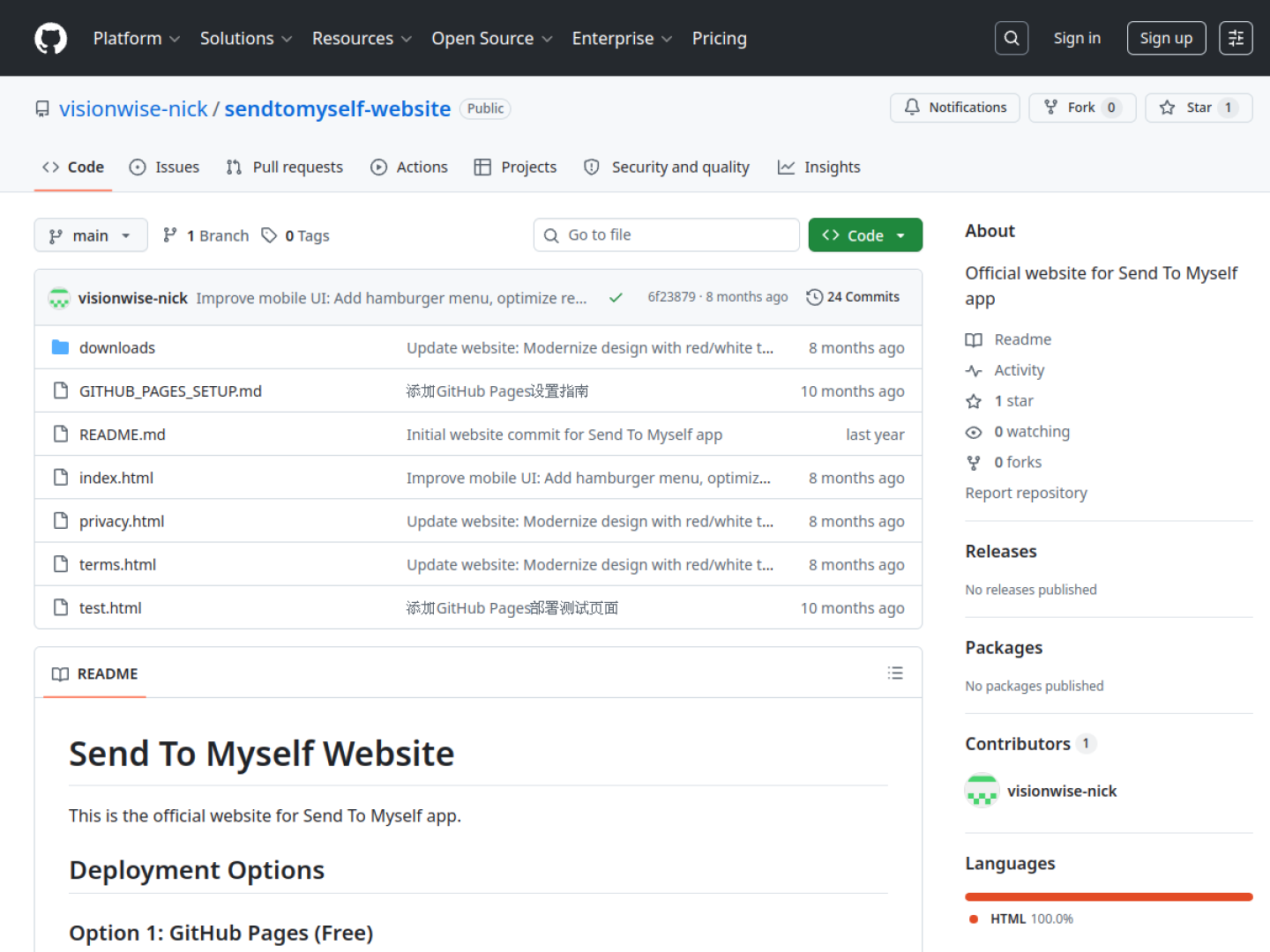Screen dimensions: 1270x952
Task: Open Security and quality tab
Action: click(x=667, y=167)
